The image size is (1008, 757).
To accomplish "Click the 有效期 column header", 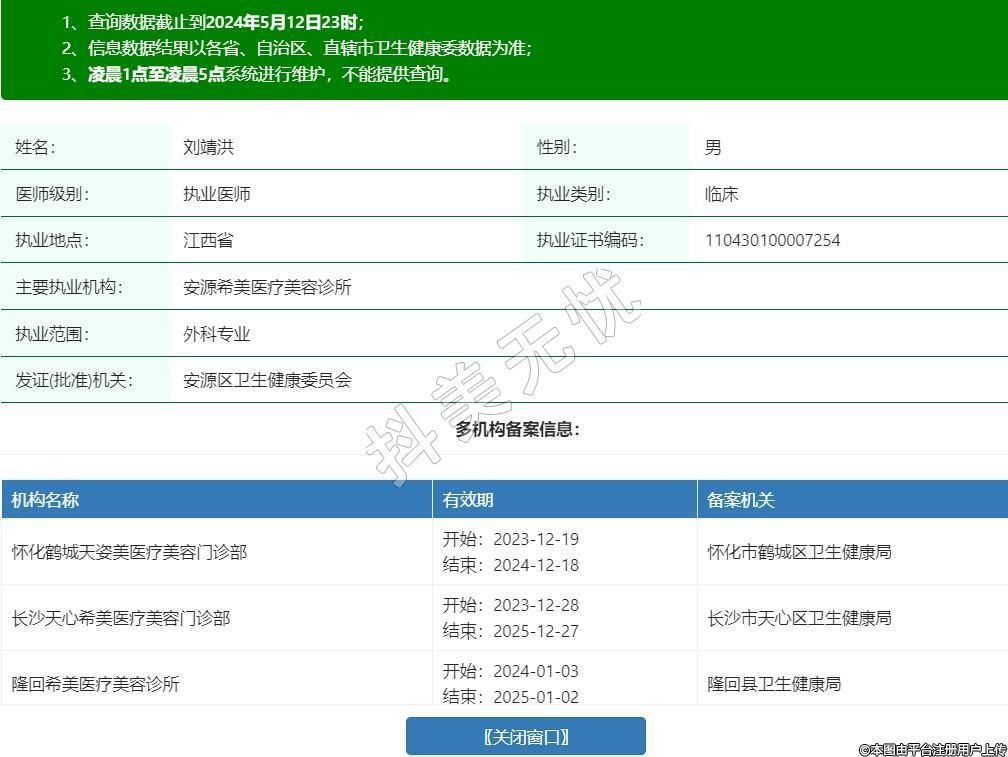I will click(x=468, y=500).
